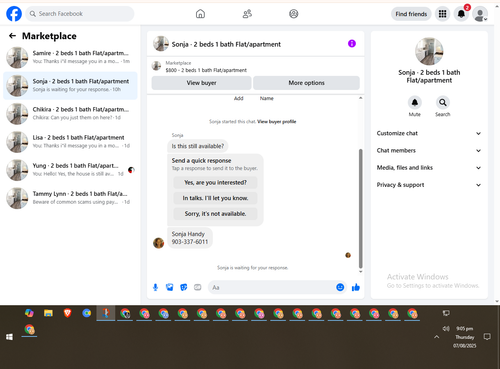Open the View buyer profile link
This screenshot has width=500, height=369.
[x=277, y=122]
